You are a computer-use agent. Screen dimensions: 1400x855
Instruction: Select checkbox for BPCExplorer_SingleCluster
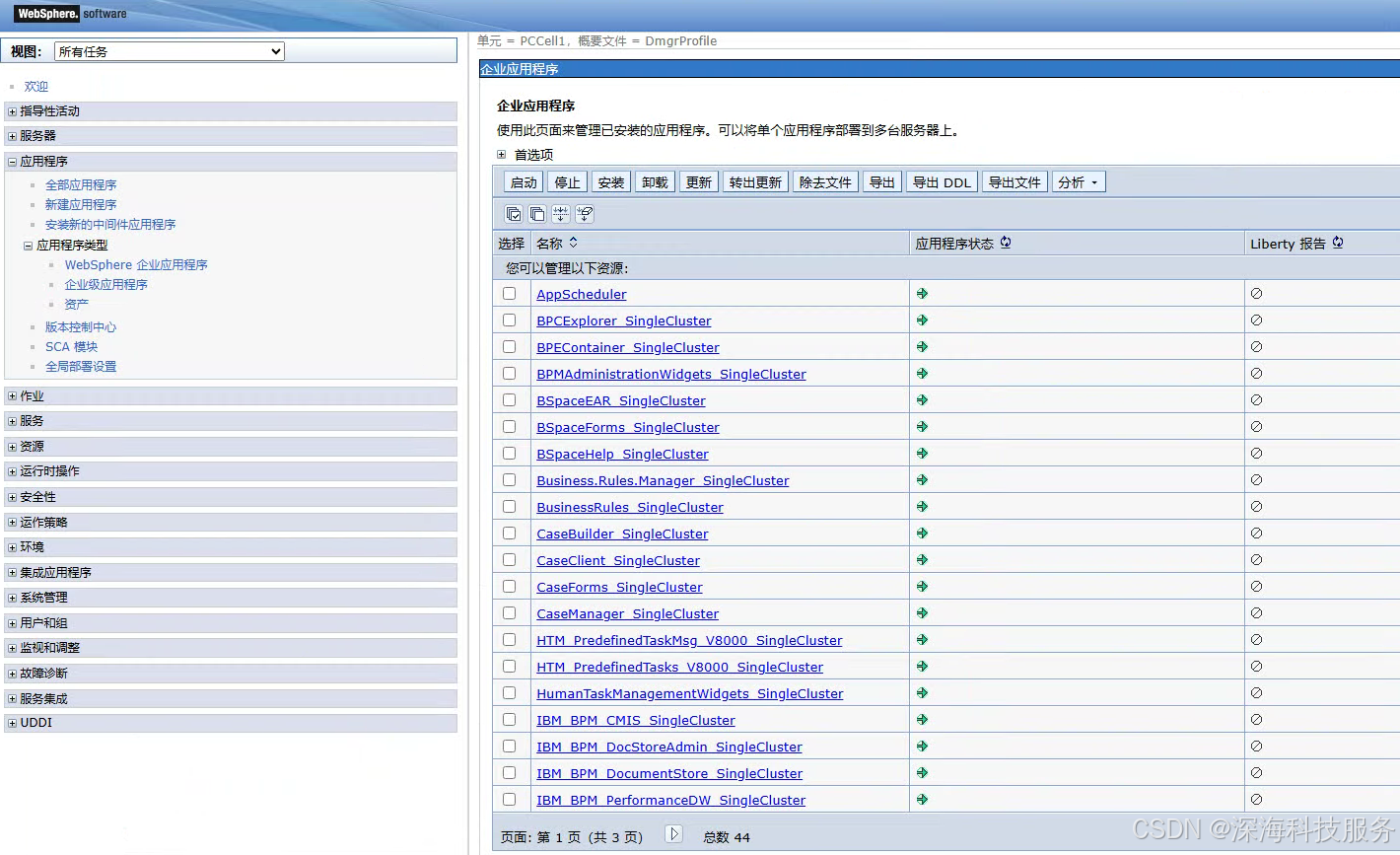tap(510, 321)
